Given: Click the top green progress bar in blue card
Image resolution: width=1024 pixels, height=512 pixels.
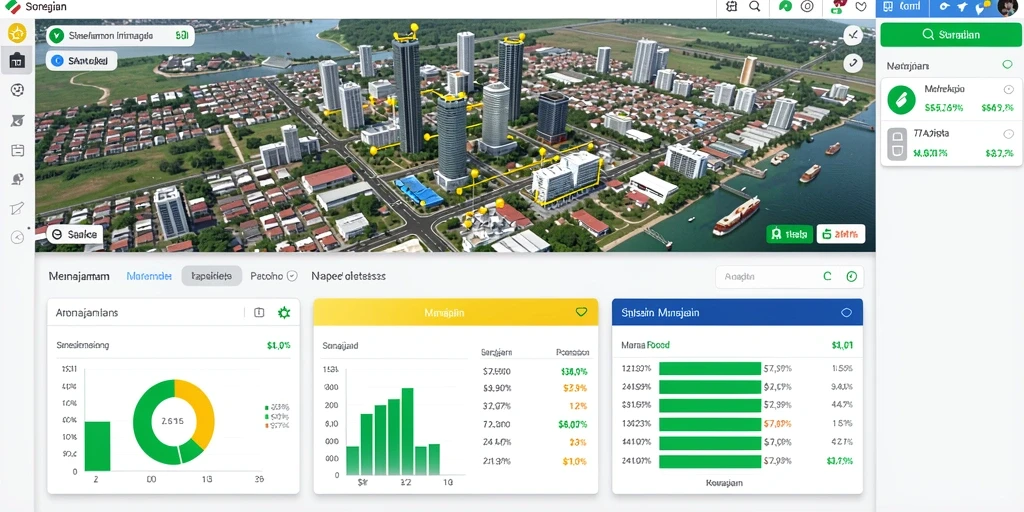Looking at the screenshot, I should click(710, 368).
